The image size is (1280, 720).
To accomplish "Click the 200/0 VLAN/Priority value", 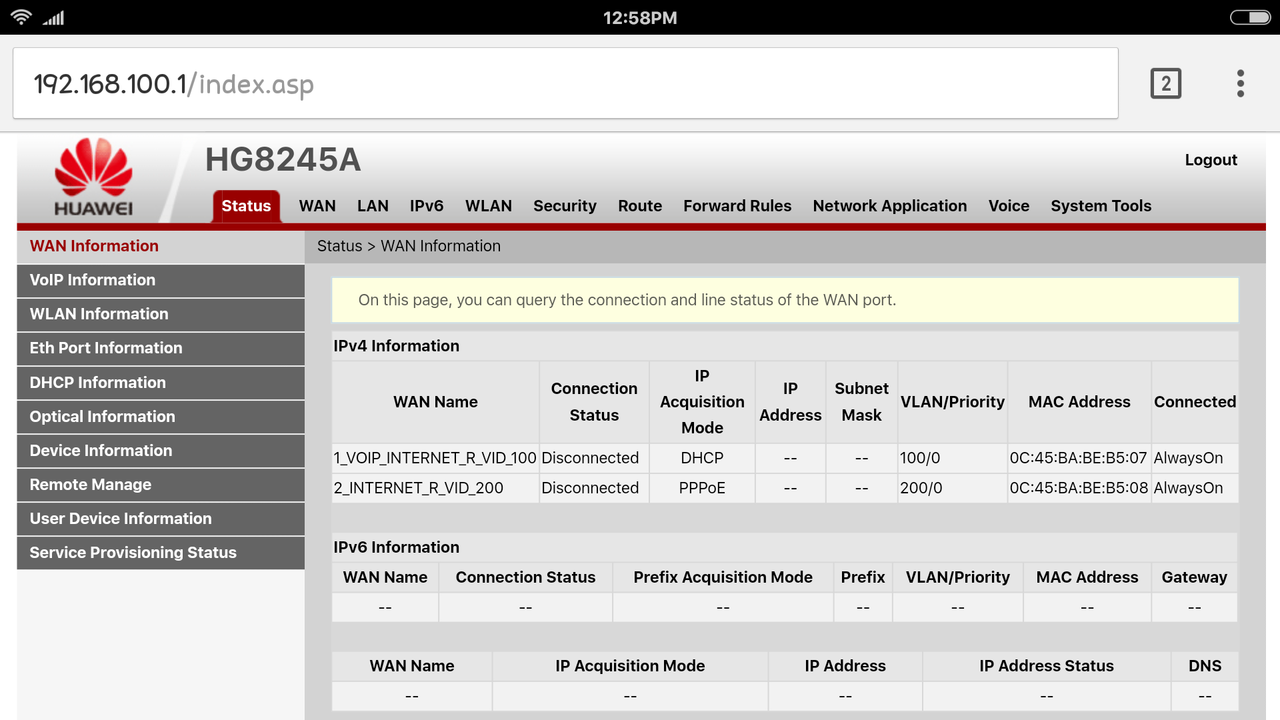I will 921,488.
